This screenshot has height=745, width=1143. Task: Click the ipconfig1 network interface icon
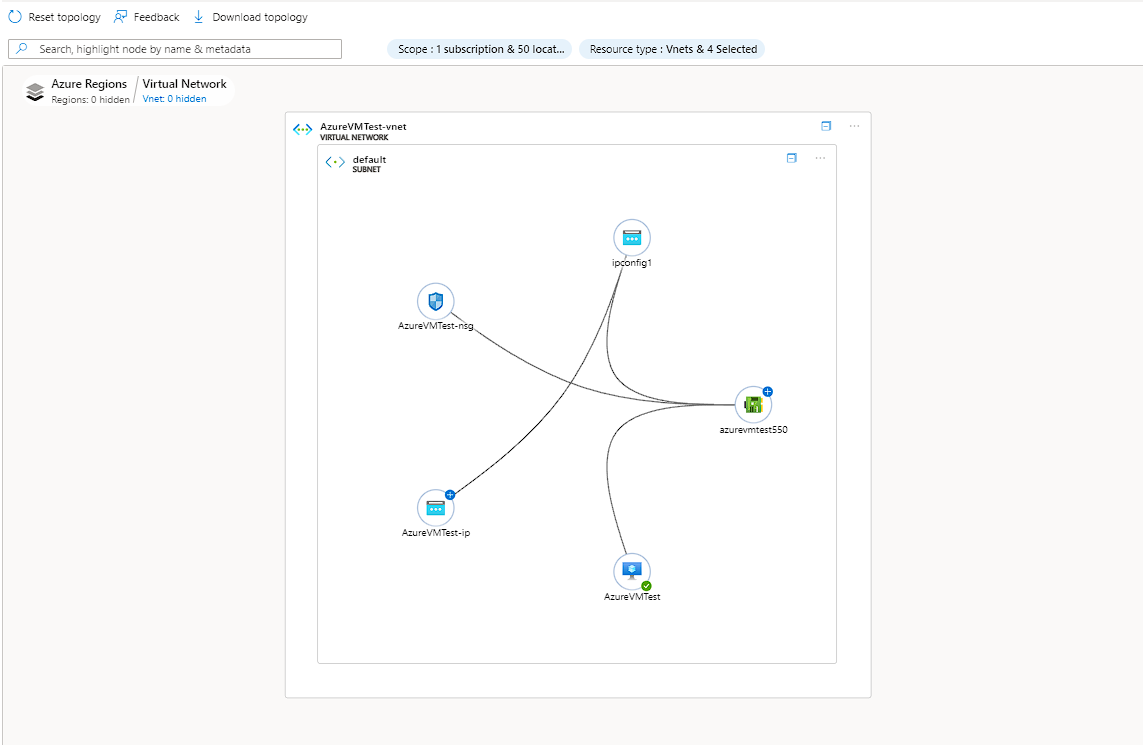[631, 237]
